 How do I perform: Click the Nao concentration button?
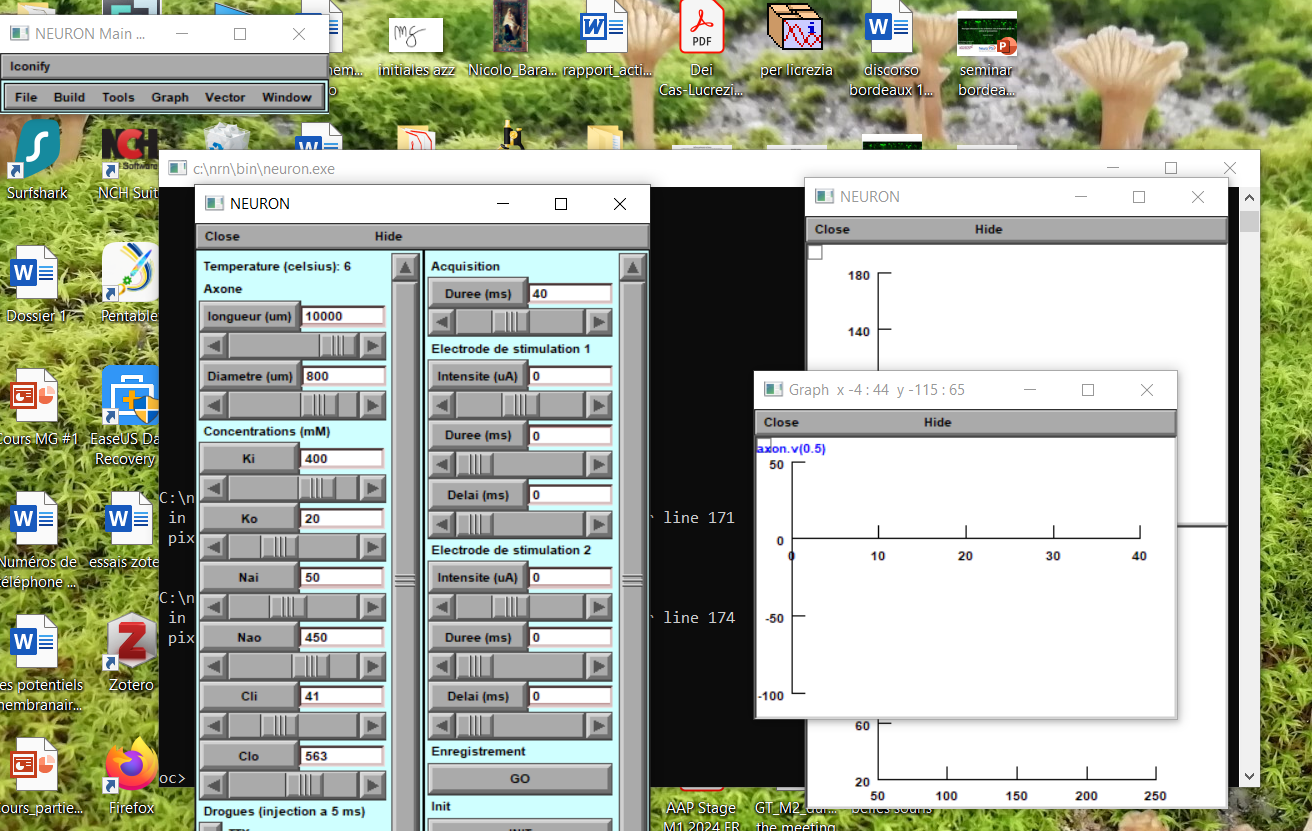(249, 637)
